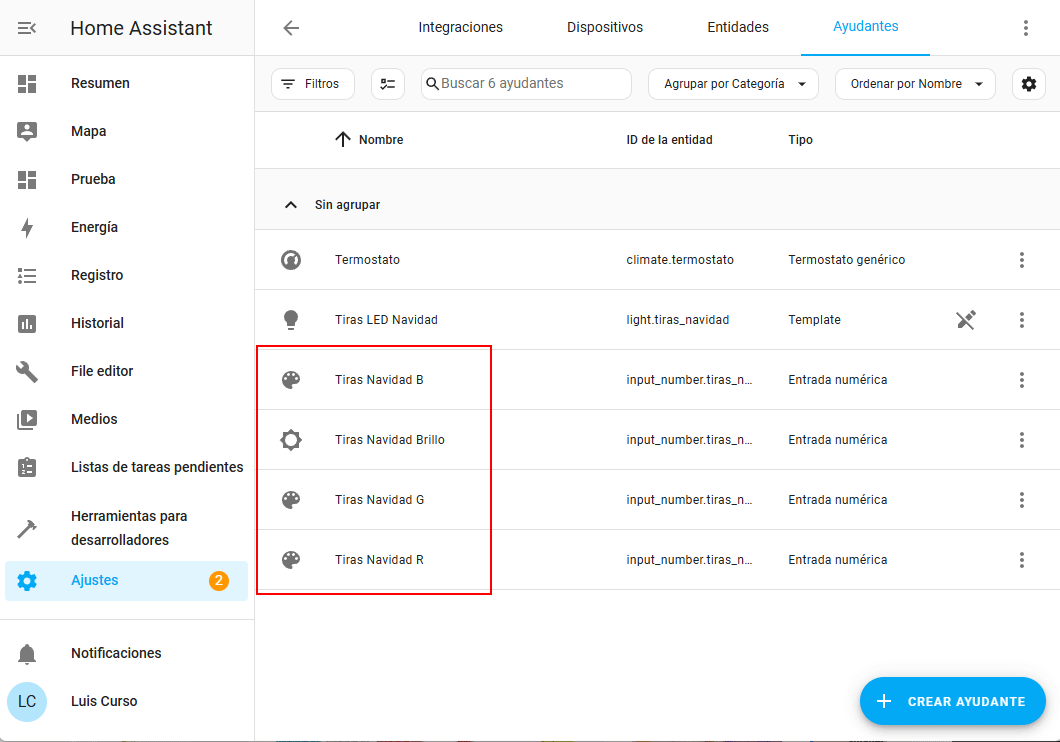Switch to the Entidades tab

pyautogui.click(x=737, y=28)
